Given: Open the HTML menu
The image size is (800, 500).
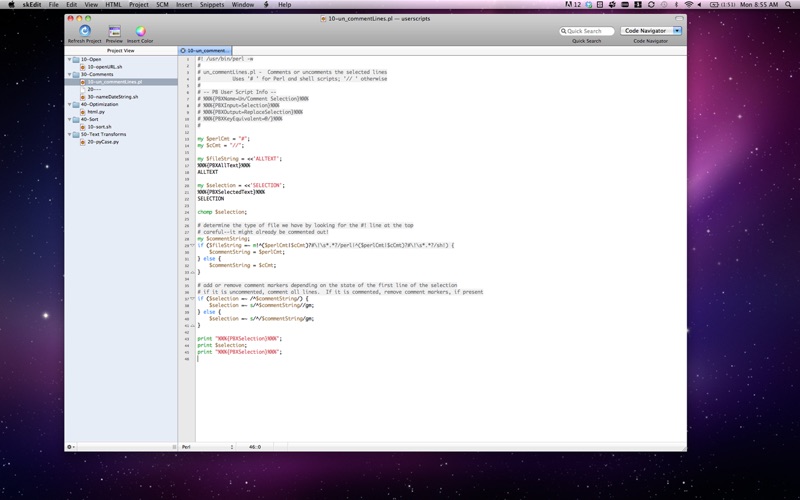Looking at the screenshot, I should click(113, 5).
